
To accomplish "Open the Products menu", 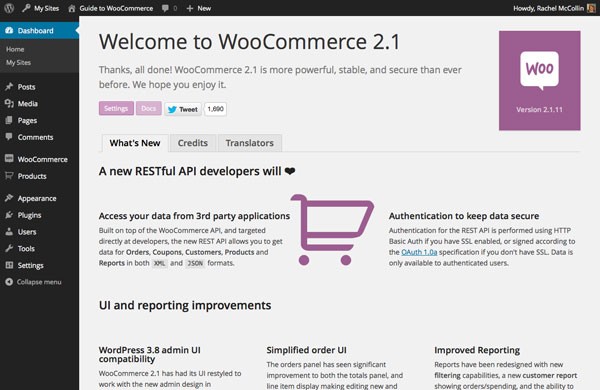I will 39,176.
